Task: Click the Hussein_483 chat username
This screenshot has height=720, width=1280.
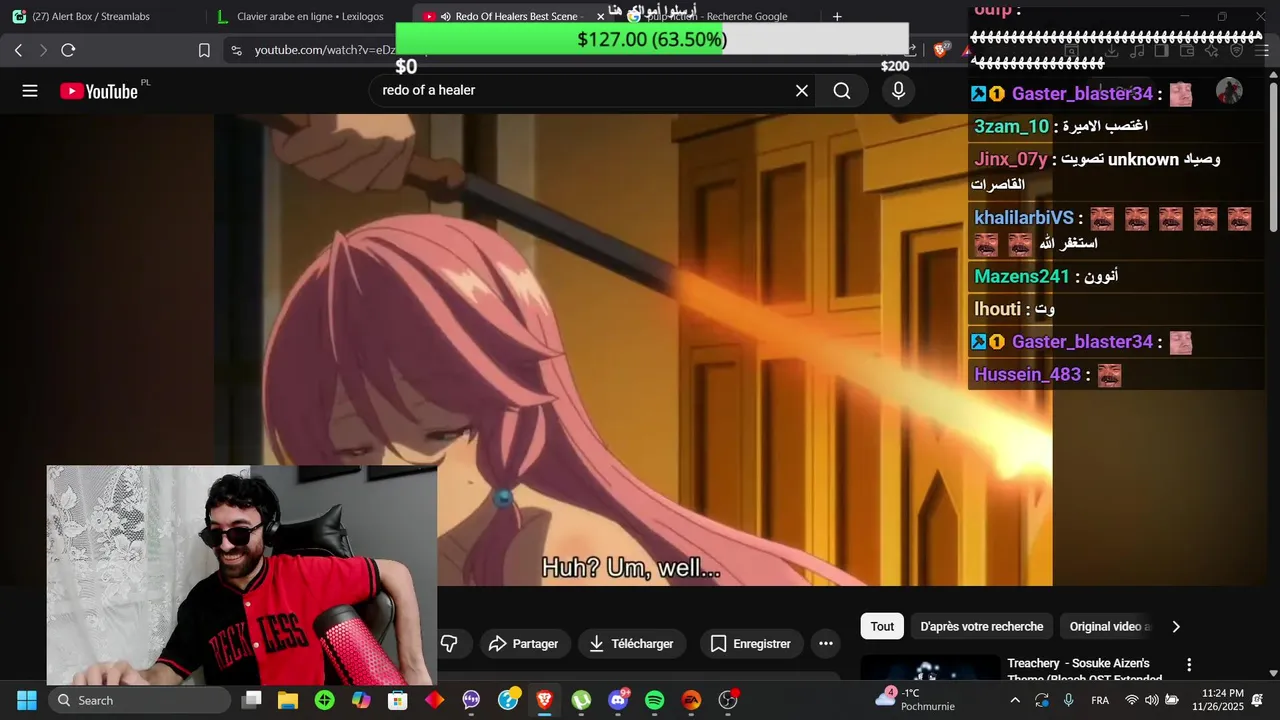Action: point(1027,374)
